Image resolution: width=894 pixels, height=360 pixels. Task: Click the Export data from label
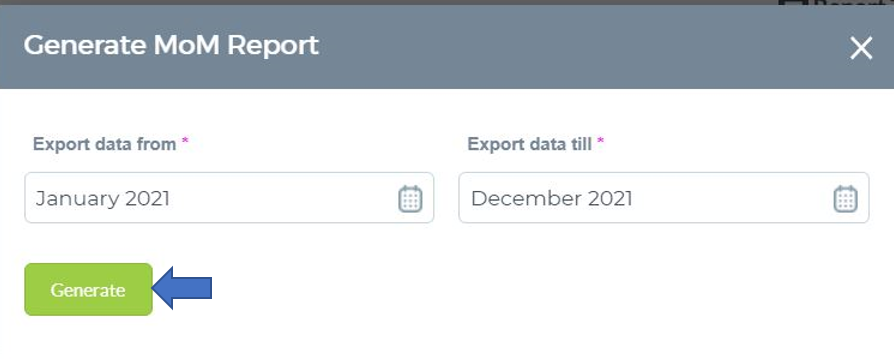(104, 144)
